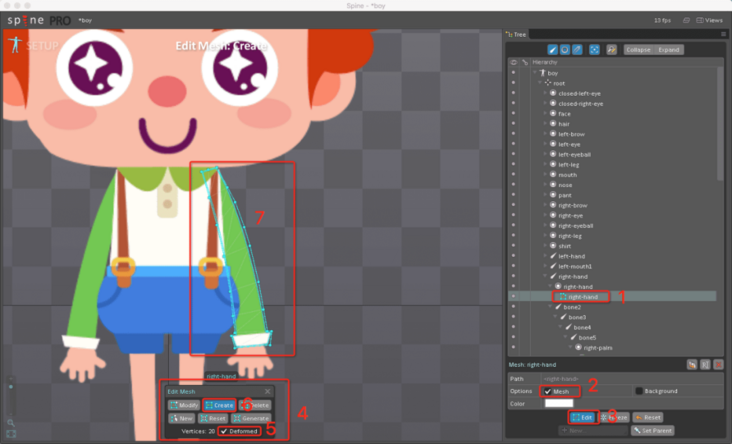Click the Path field showing <right-hand>

(632, 379)
